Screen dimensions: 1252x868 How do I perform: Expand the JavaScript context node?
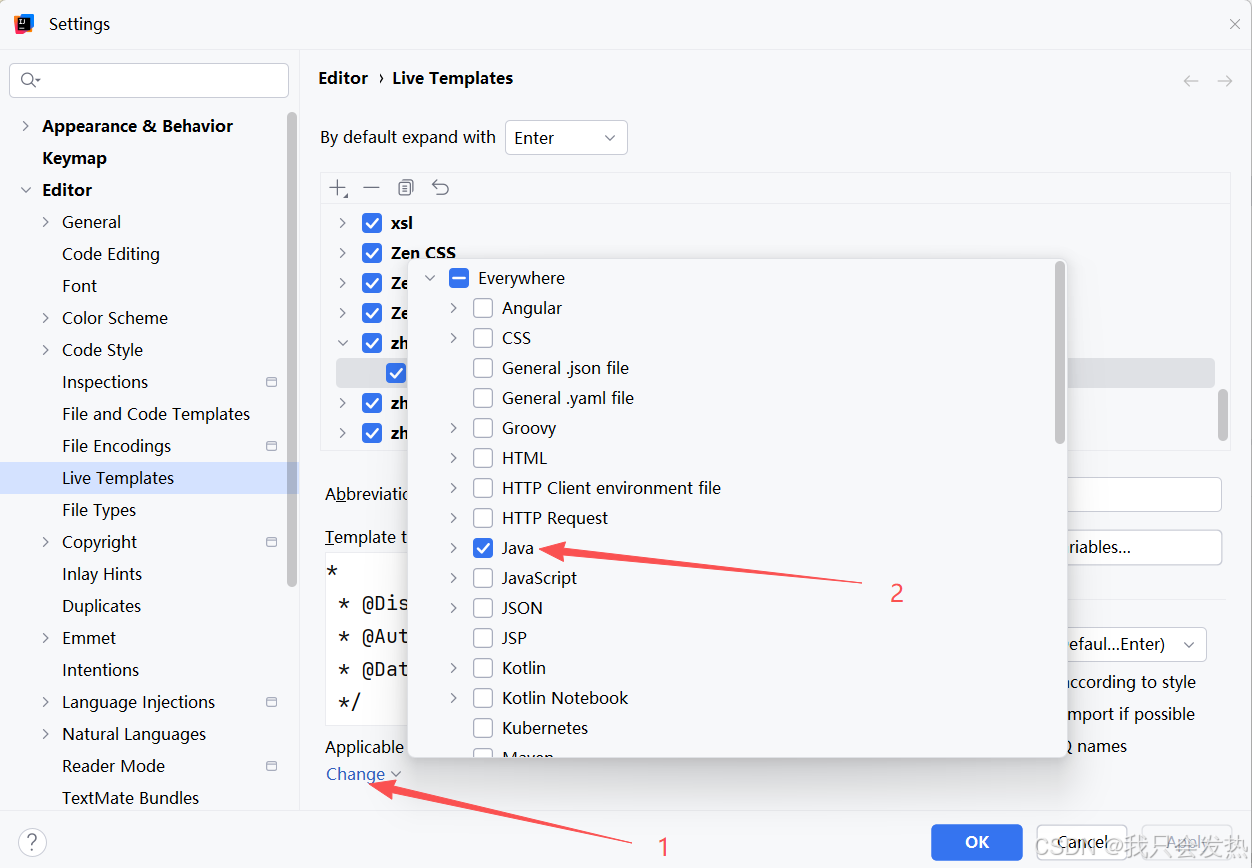point(453,578)
